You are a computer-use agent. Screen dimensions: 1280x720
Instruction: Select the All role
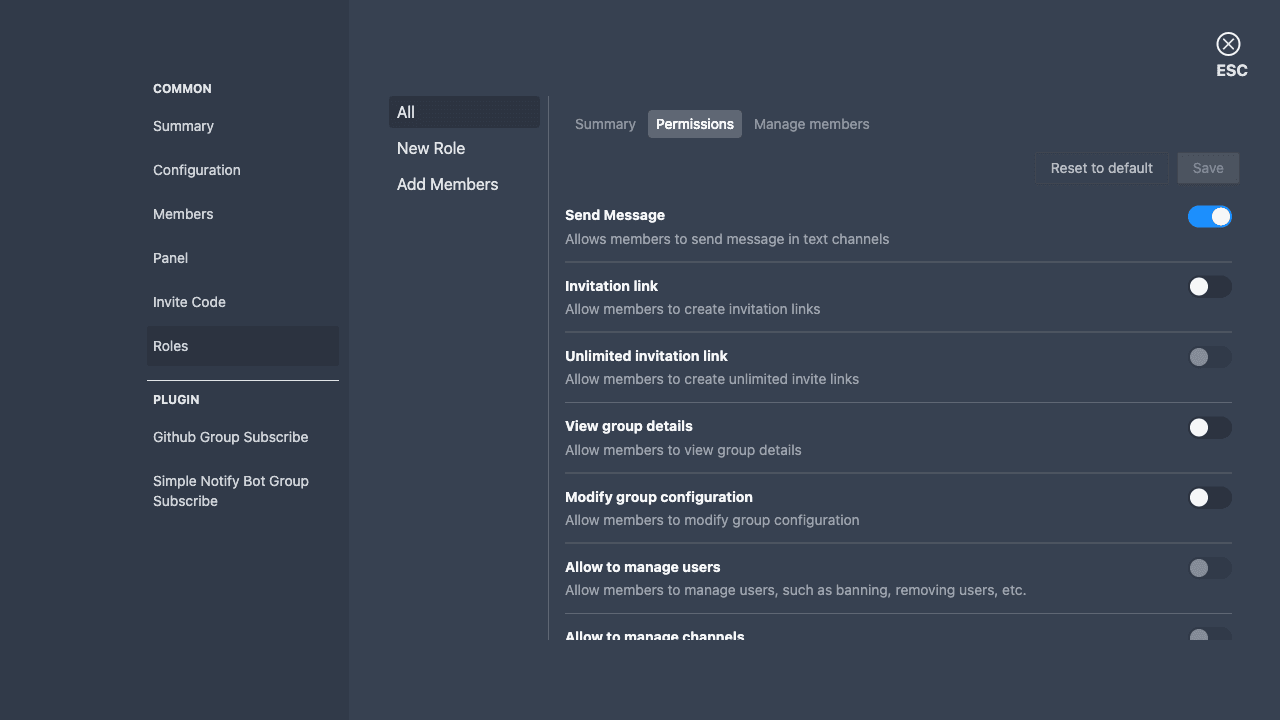click(x=464, y=112)
